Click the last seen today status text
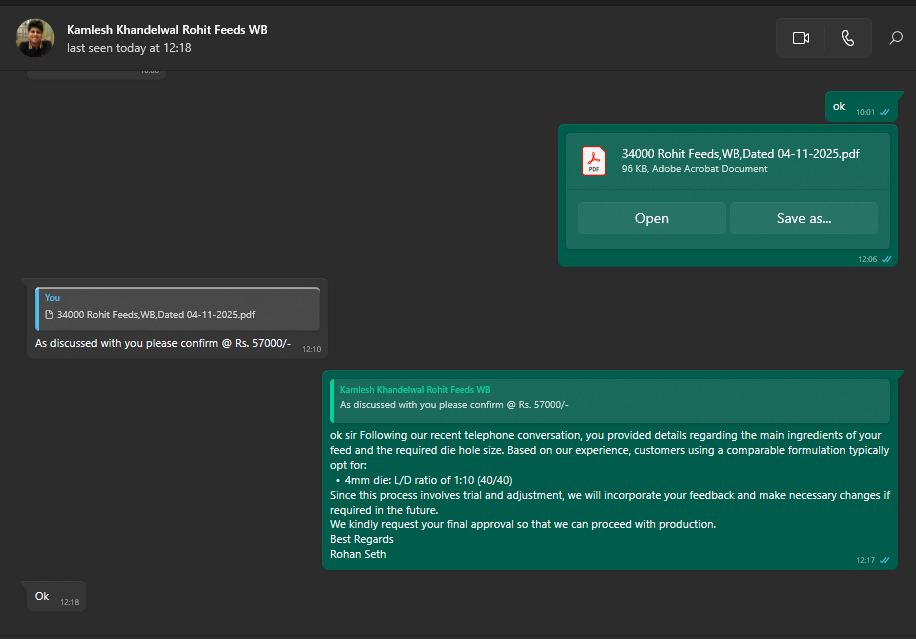This screenshot has width=916, height=639. (x=129, y=48)
